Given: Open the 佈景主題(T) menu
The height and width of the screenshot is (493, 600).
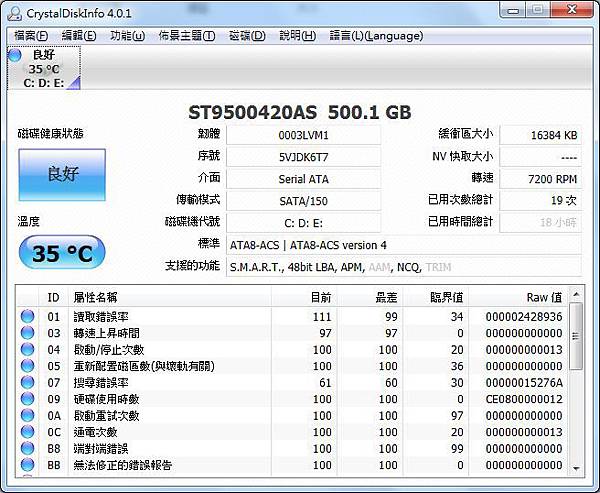Looking at the screenshot, I should pyautogui.click(x=187, y=36).
